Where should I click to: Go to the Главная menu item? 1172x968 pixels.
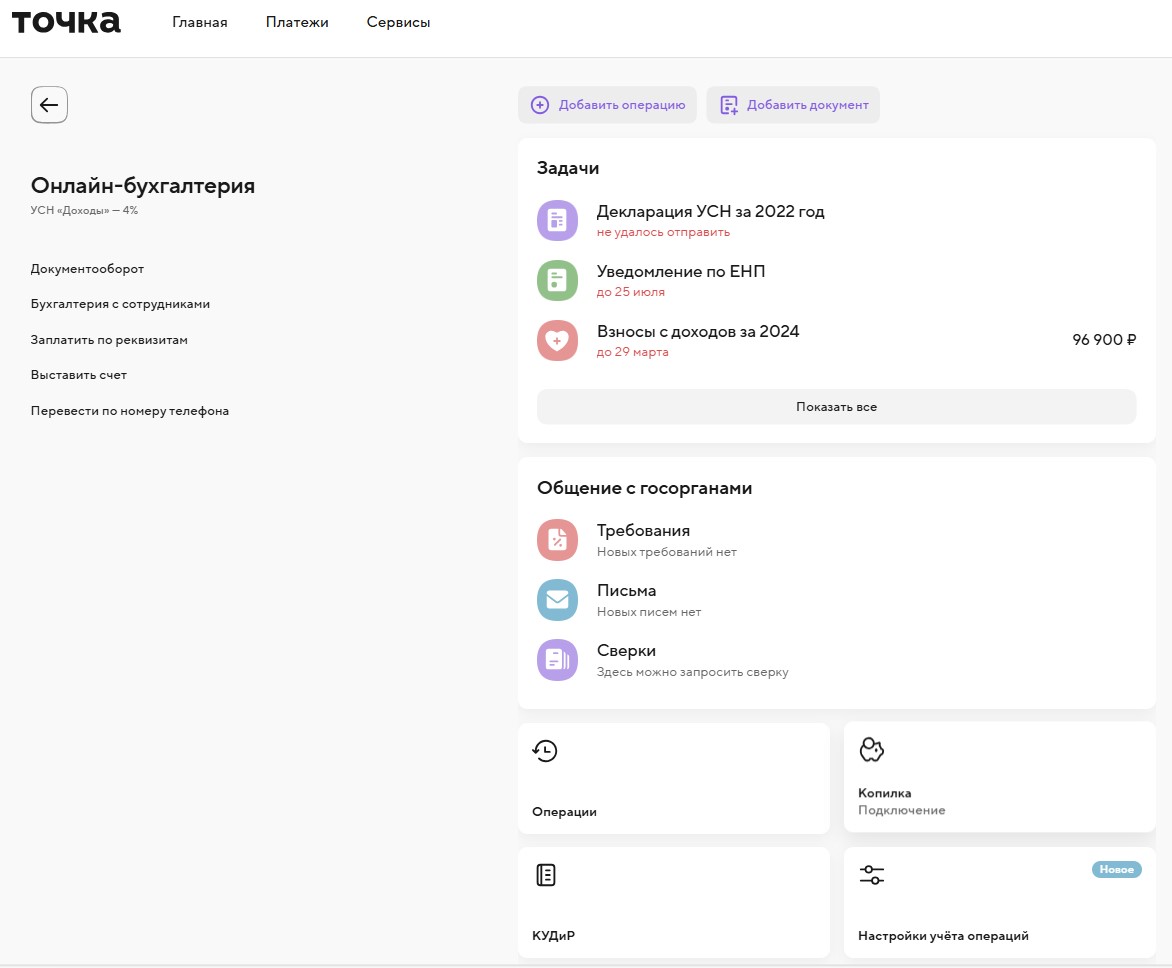point(200,23)
